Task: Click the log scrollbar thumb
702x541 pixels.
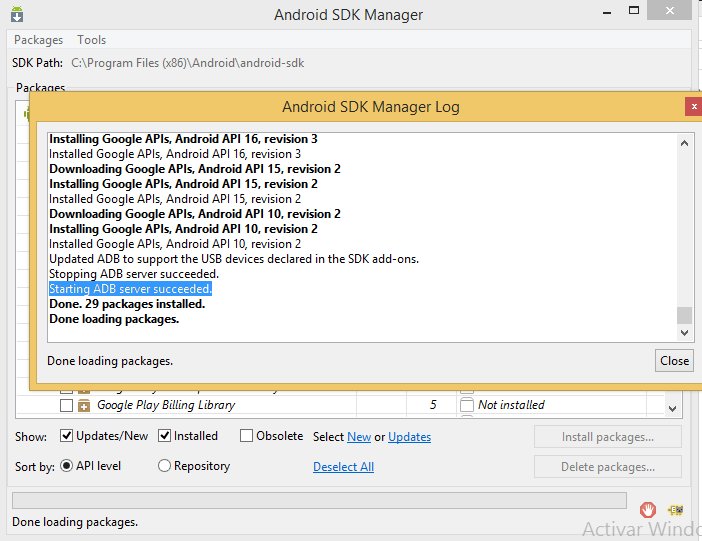Action: point(684,315)
